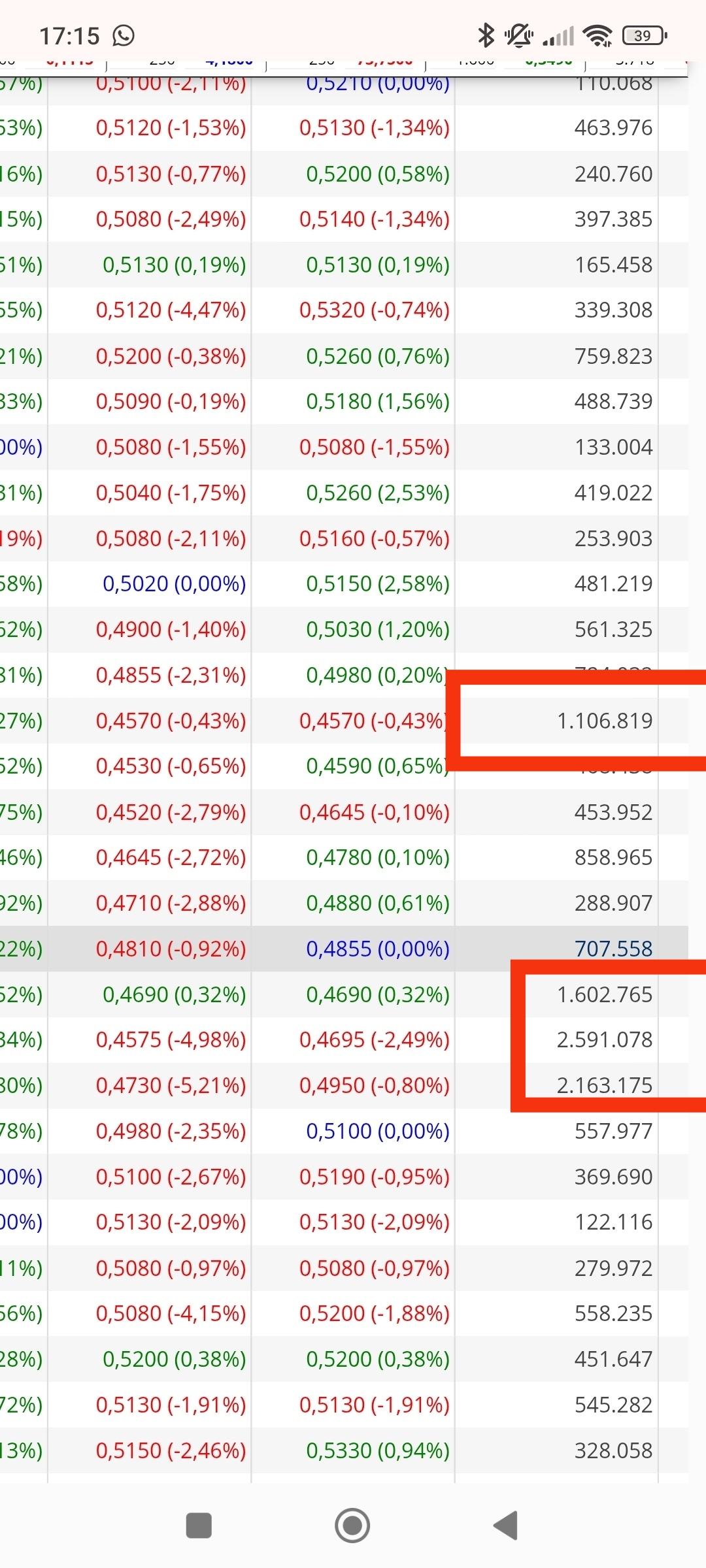The image size is (706, 1568).
Task: Select volume value 557.977
Action: (x=613, y=1131)
